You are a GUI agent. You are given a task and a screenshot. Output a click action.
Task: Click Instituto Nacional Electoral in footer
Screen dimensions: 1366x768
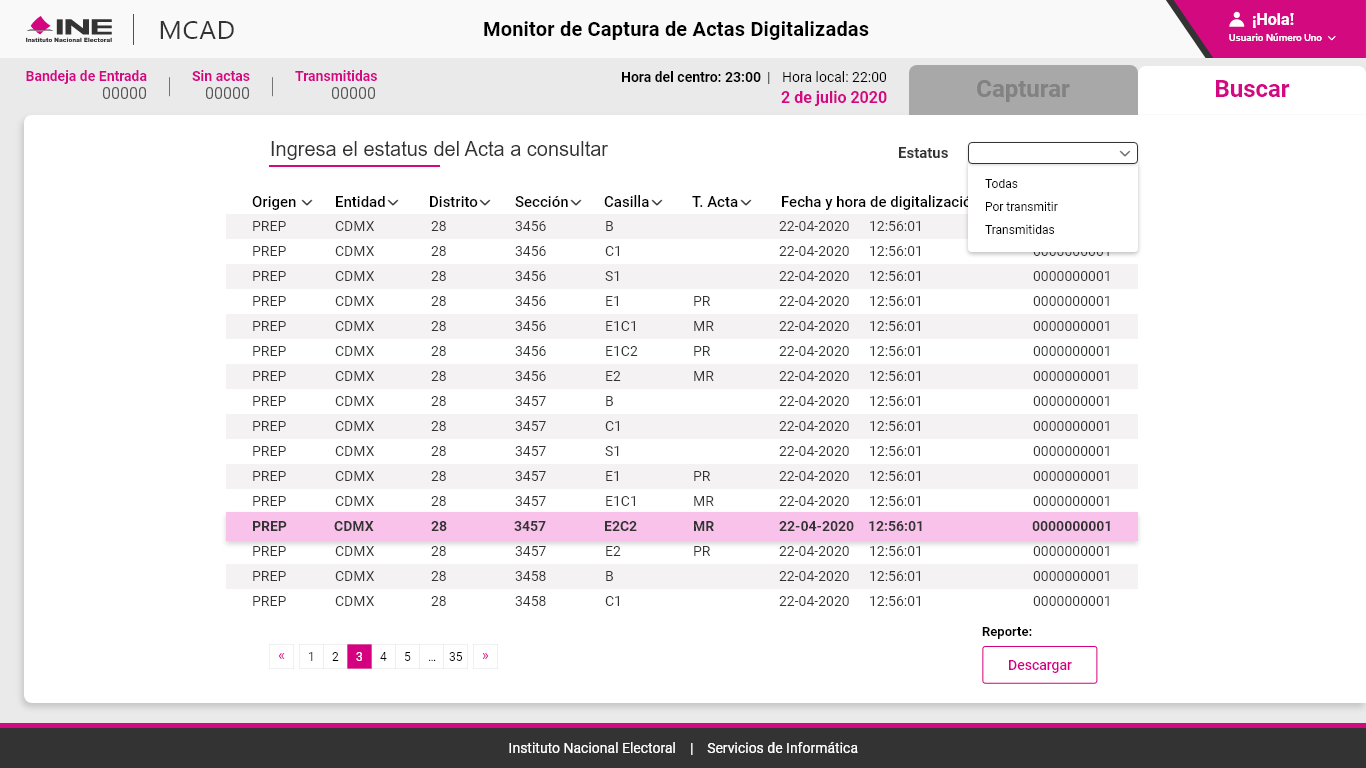click(592, 748)
